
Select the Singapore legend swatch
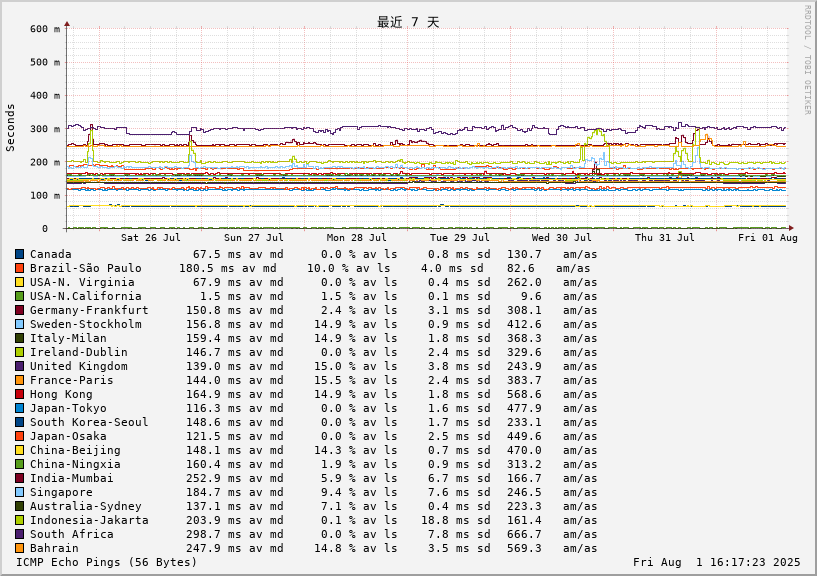[20, 493]
